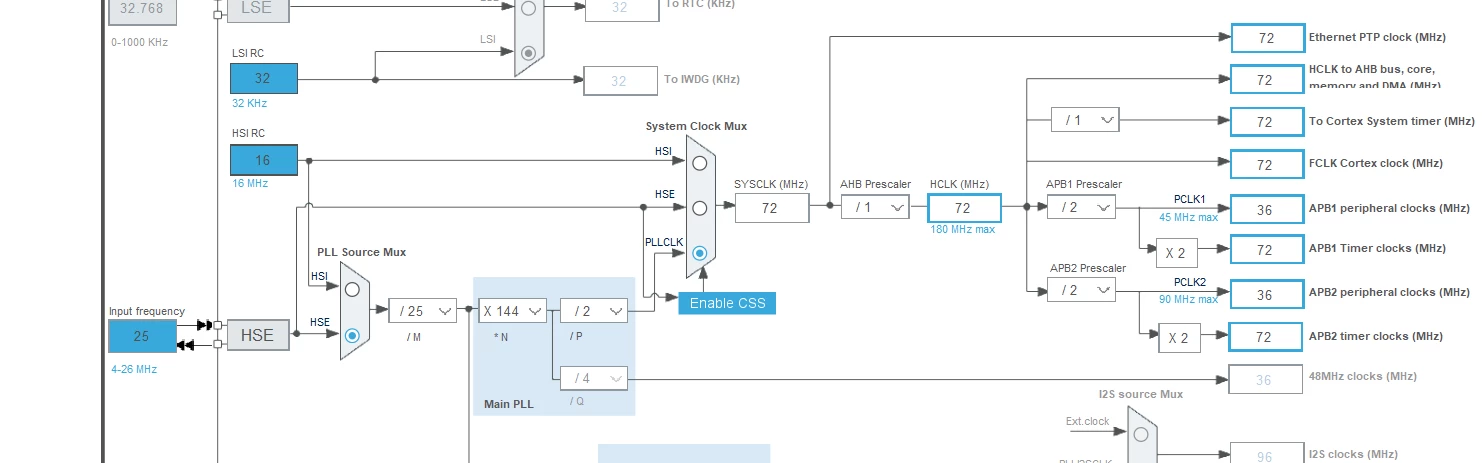Open the APB2 Prescaler /2 dropdown
Screen dimensions: 1482x463
pos(1081,290)
